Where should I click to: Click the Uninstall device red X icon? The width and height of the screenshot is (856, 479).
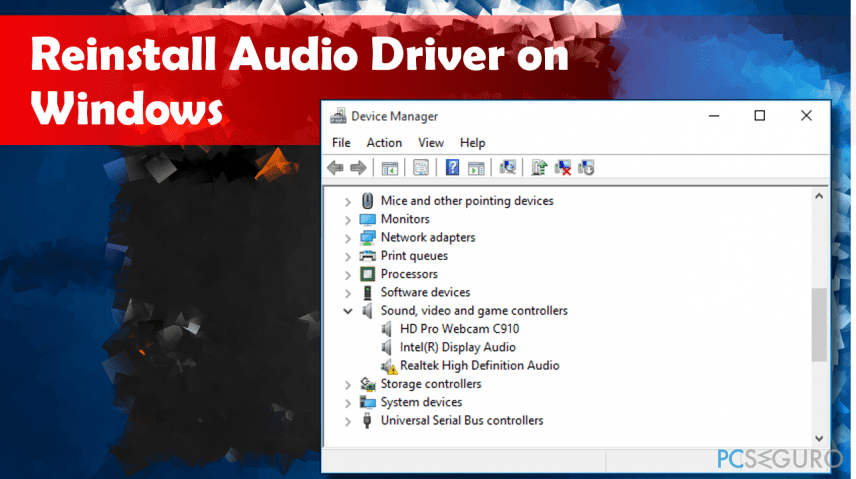tap(562, 168)
